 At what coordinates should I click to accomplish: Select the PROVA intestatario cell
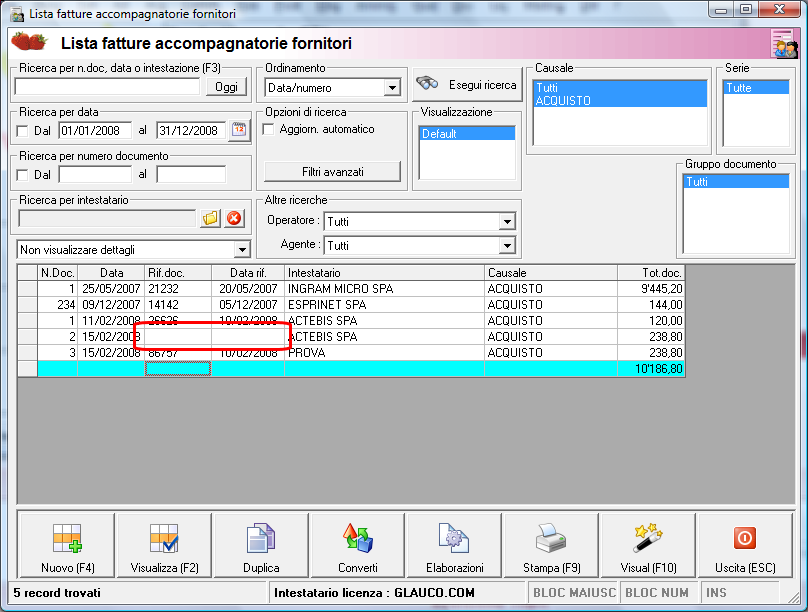pyautogui.click(x=384, y=352)
